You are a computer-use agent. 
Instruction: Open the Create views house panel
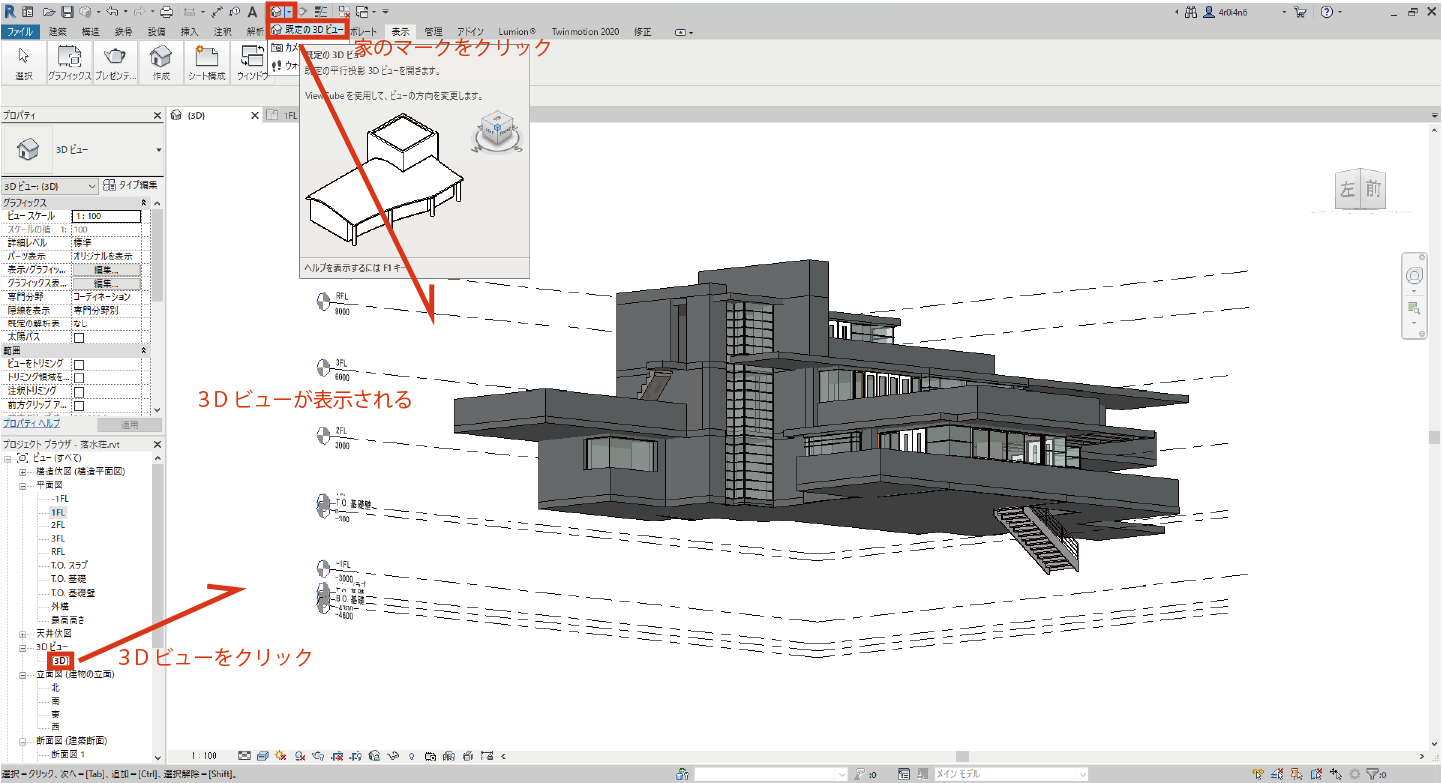pyautogui.click(x=160, y=62)
